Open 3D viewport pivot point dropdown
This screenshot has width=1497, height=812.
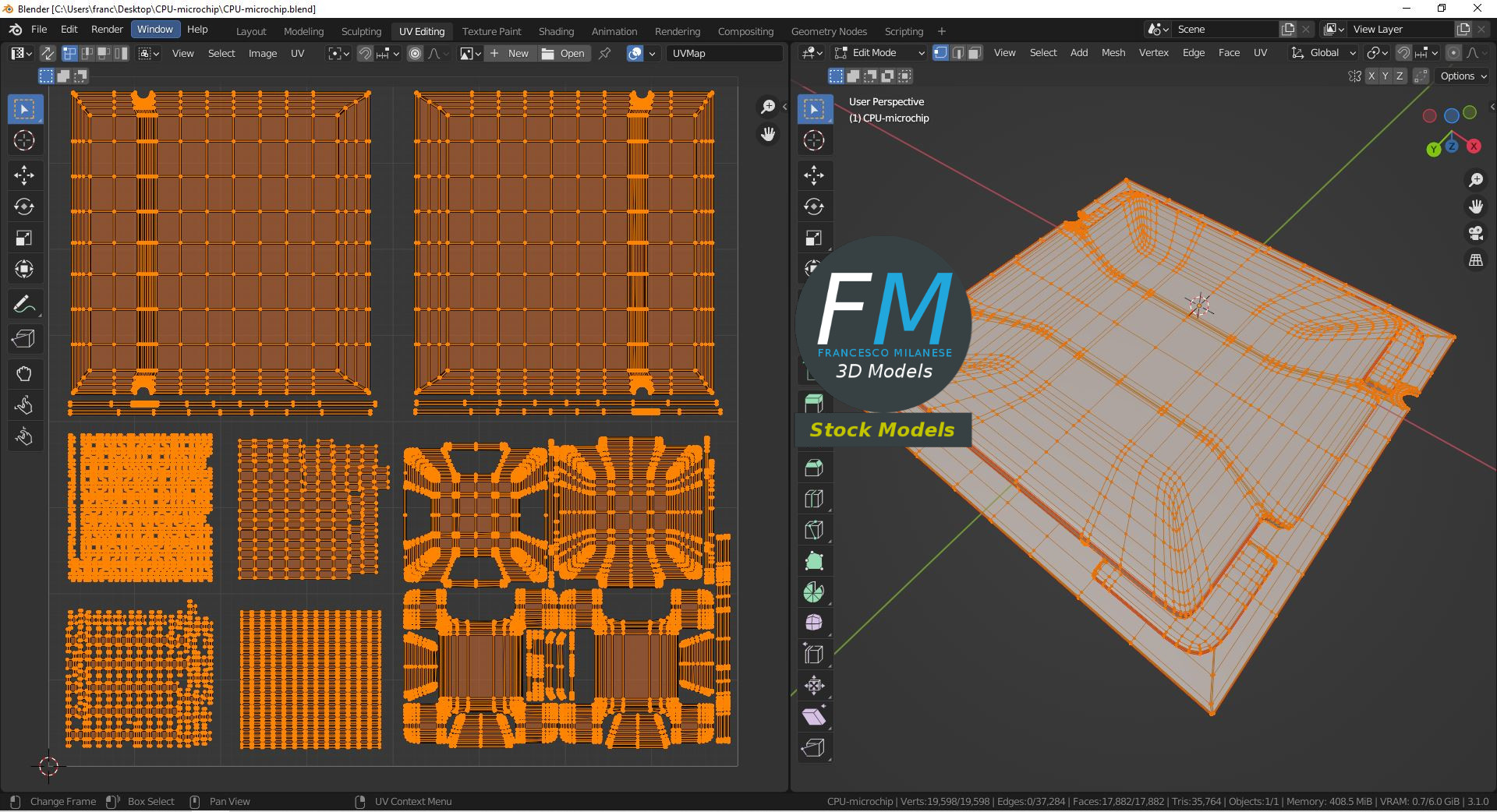1378,52
